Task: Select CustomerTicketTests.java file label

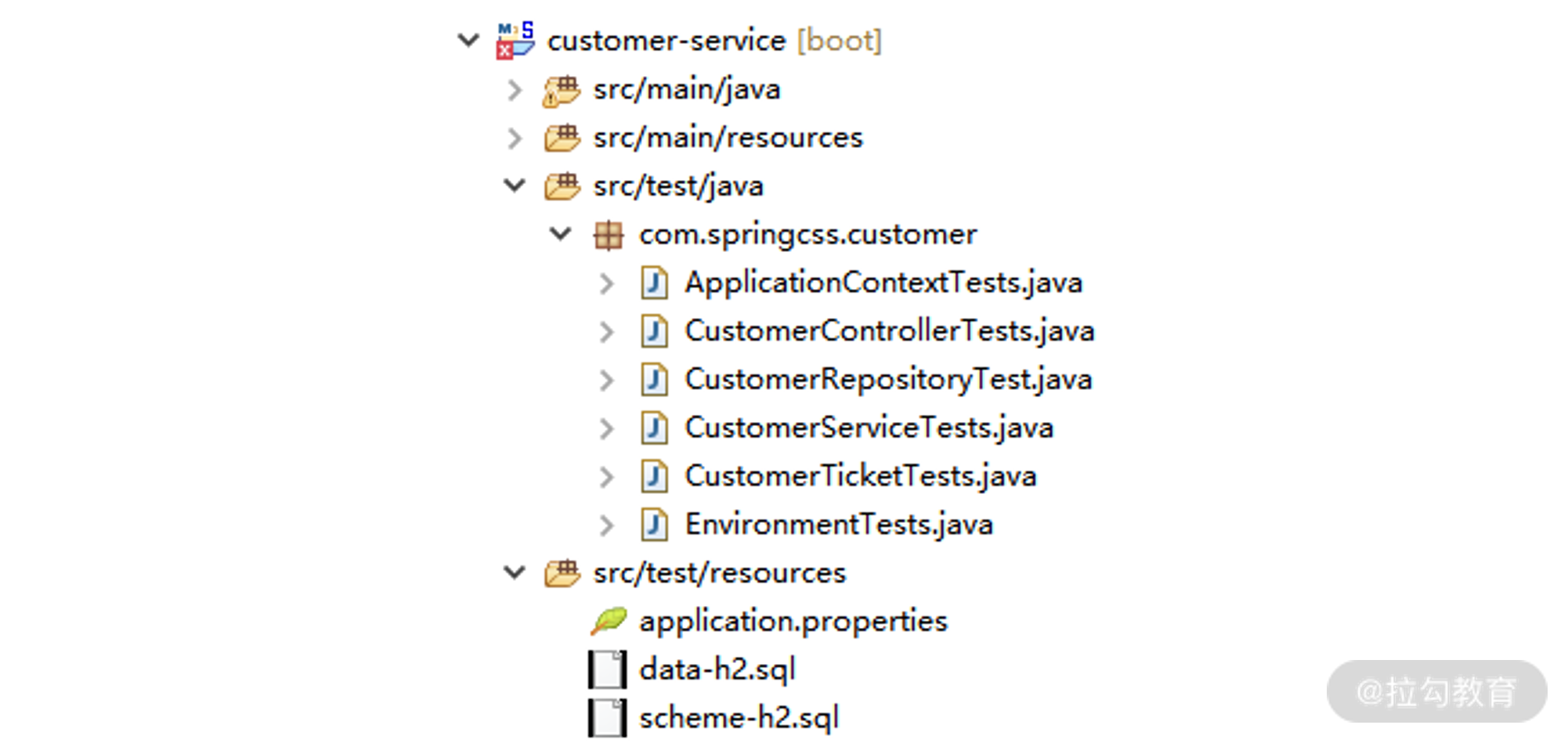Action: [860, 476]
